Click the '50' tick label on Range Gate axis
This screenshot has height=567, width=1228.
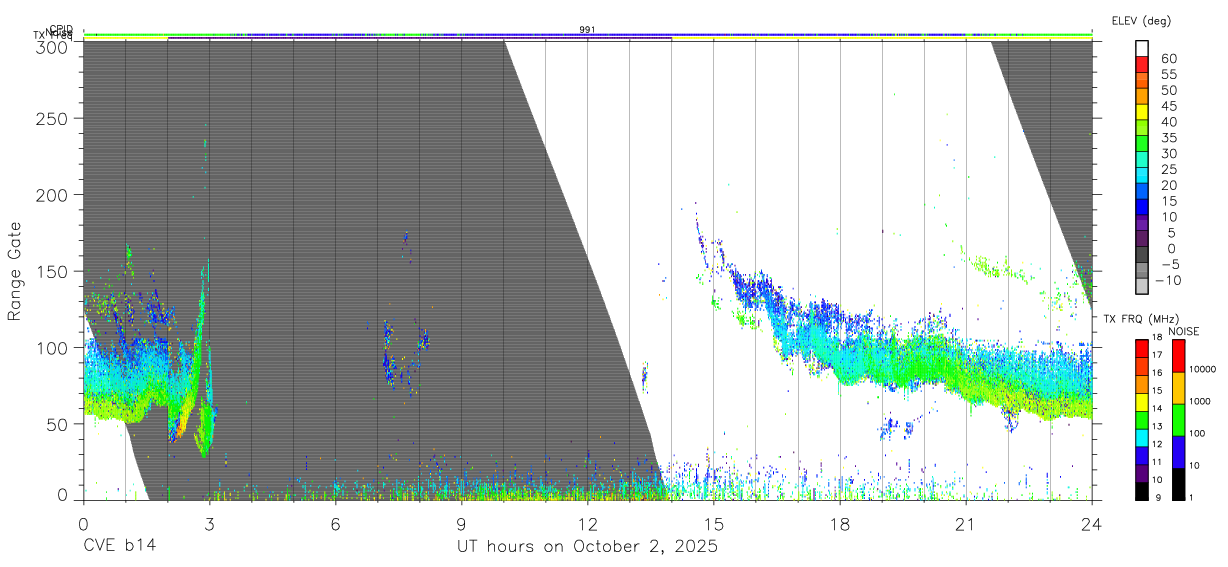coord(59,423)
